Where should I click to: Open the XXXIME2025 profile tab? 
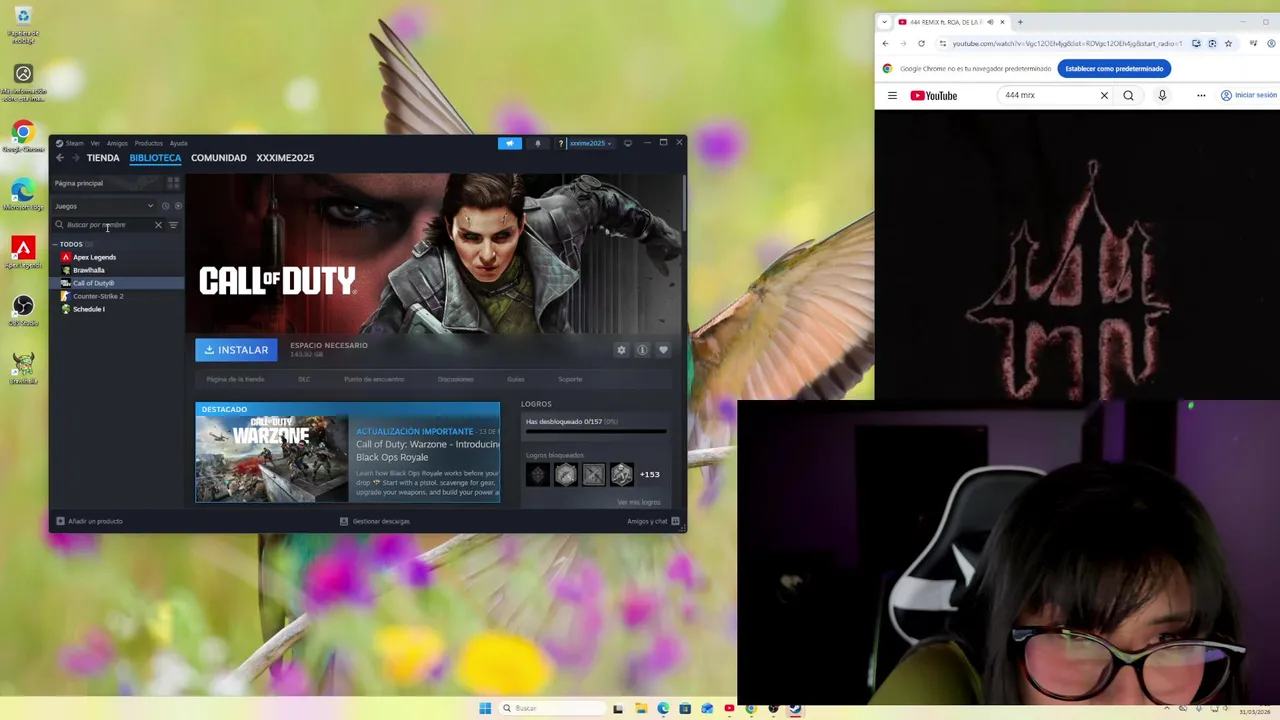[285, 158]
